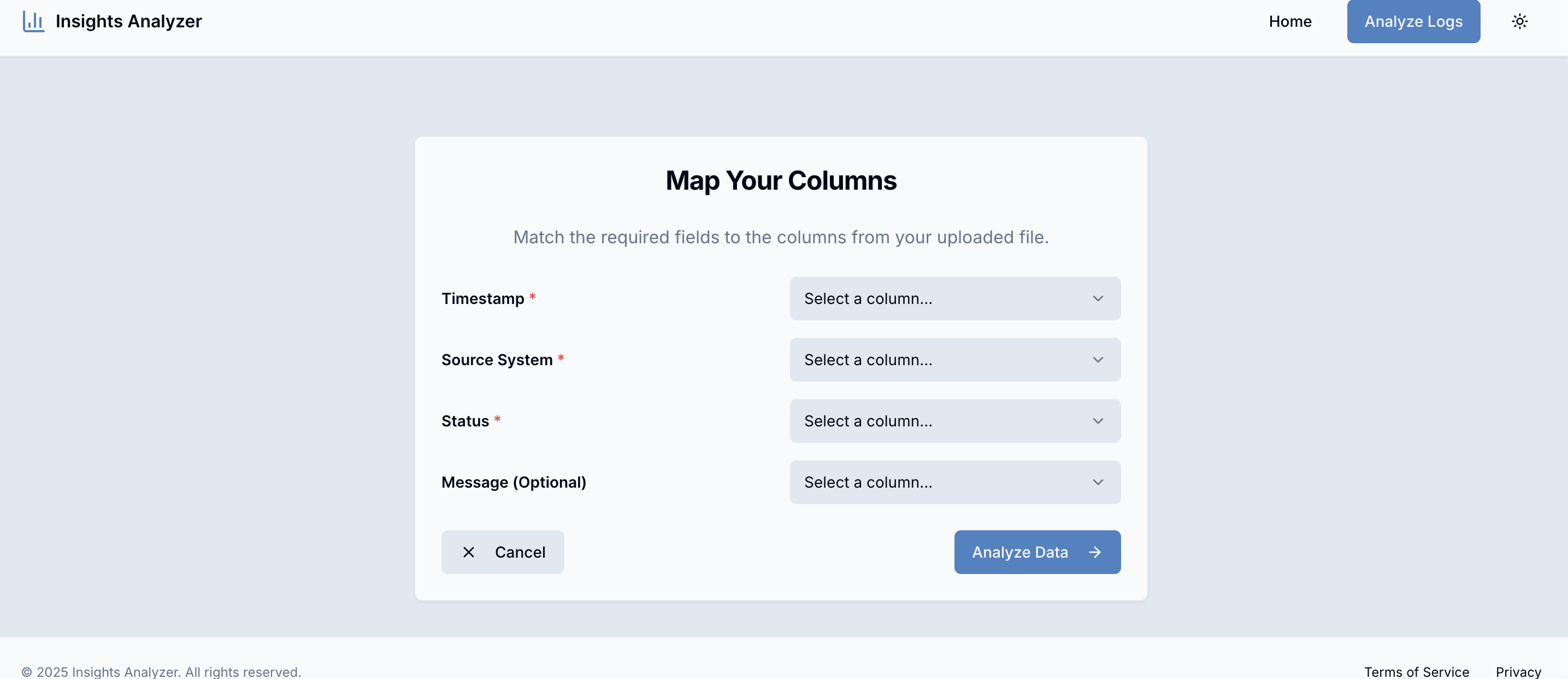1568x679 pixels.
Task: Open the Message (Optional) column selector
Action: [954, 482]
